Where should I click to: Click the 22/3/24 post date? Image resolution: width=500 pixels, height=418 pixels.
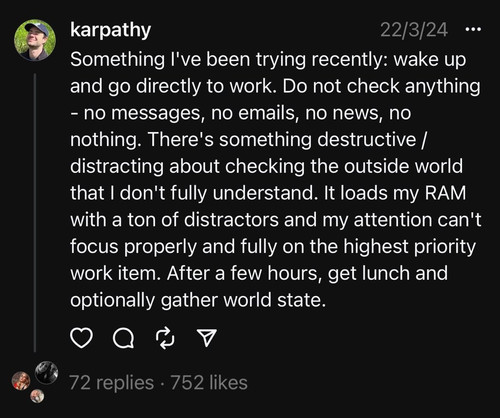[414, 30]
